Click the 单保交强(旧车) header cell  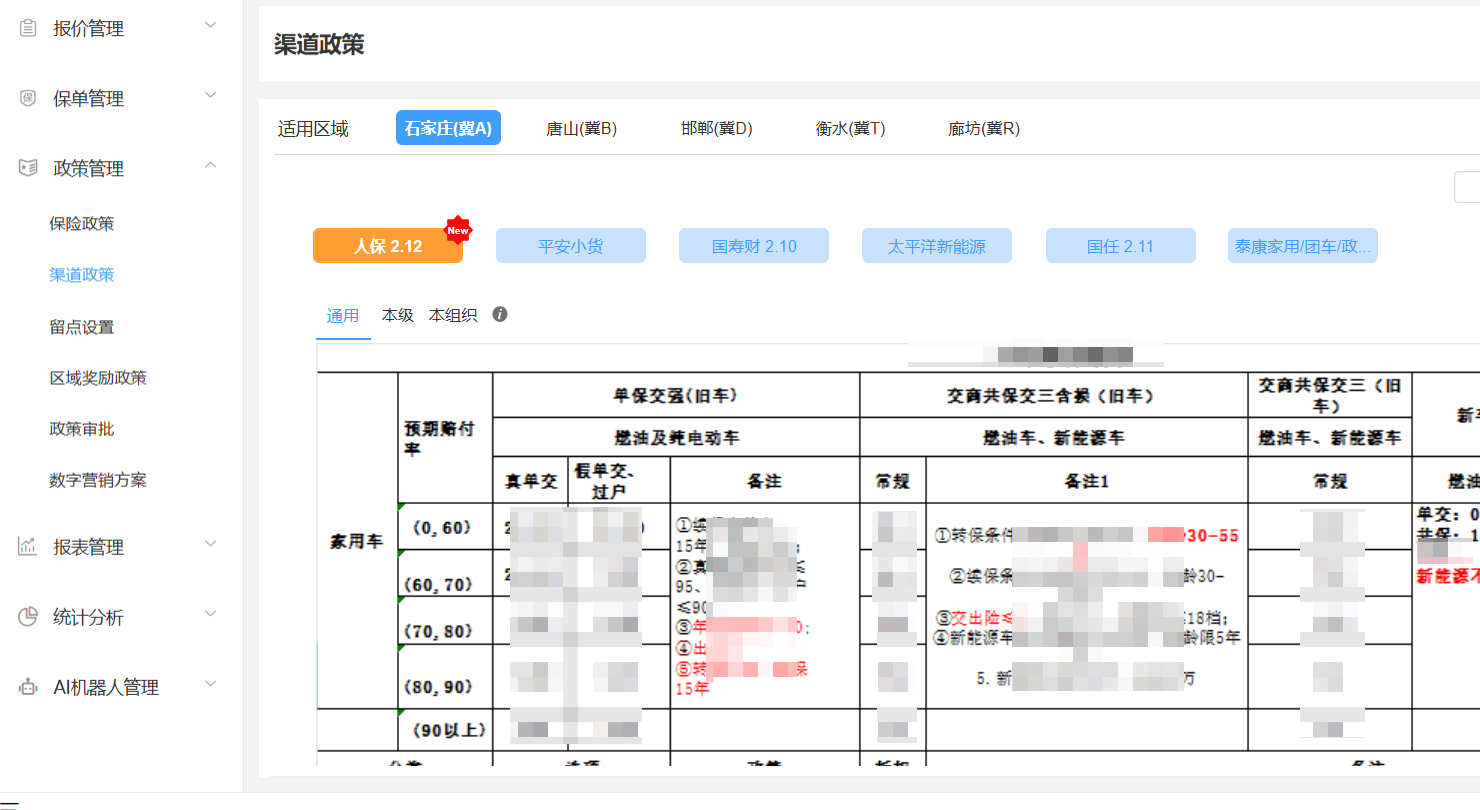(676, 395)
